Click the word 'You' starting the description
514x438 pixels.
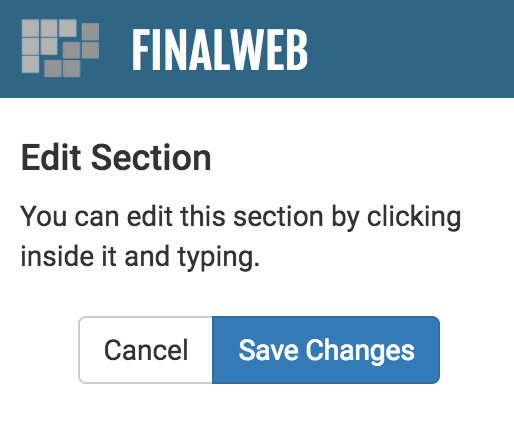tap(44, 217)
